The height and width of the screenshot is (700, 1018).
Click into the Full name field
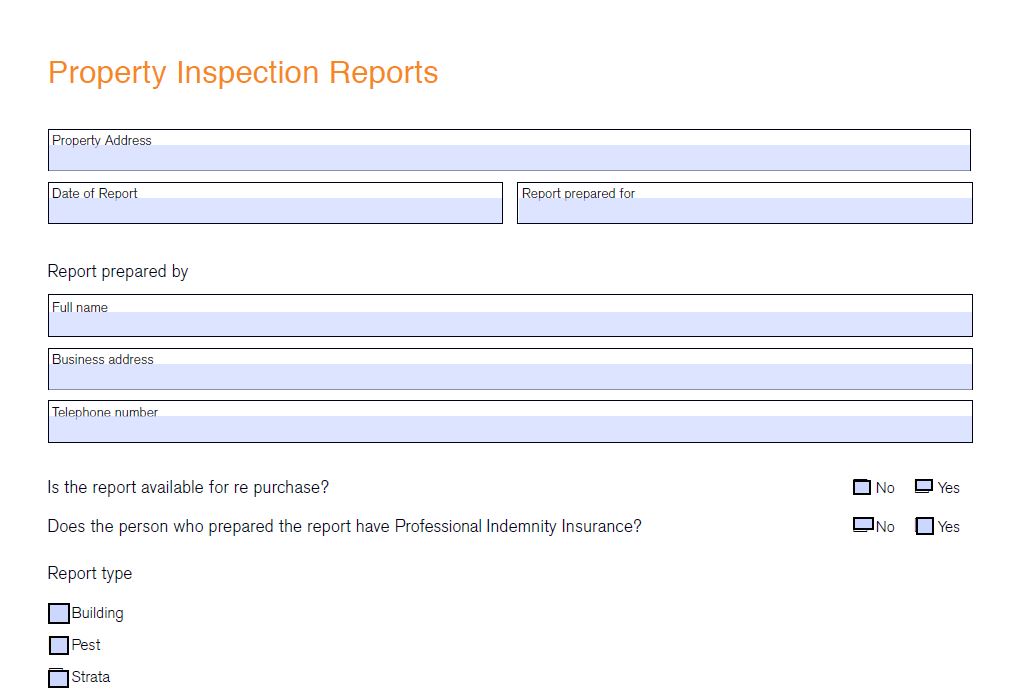(510, 323)
